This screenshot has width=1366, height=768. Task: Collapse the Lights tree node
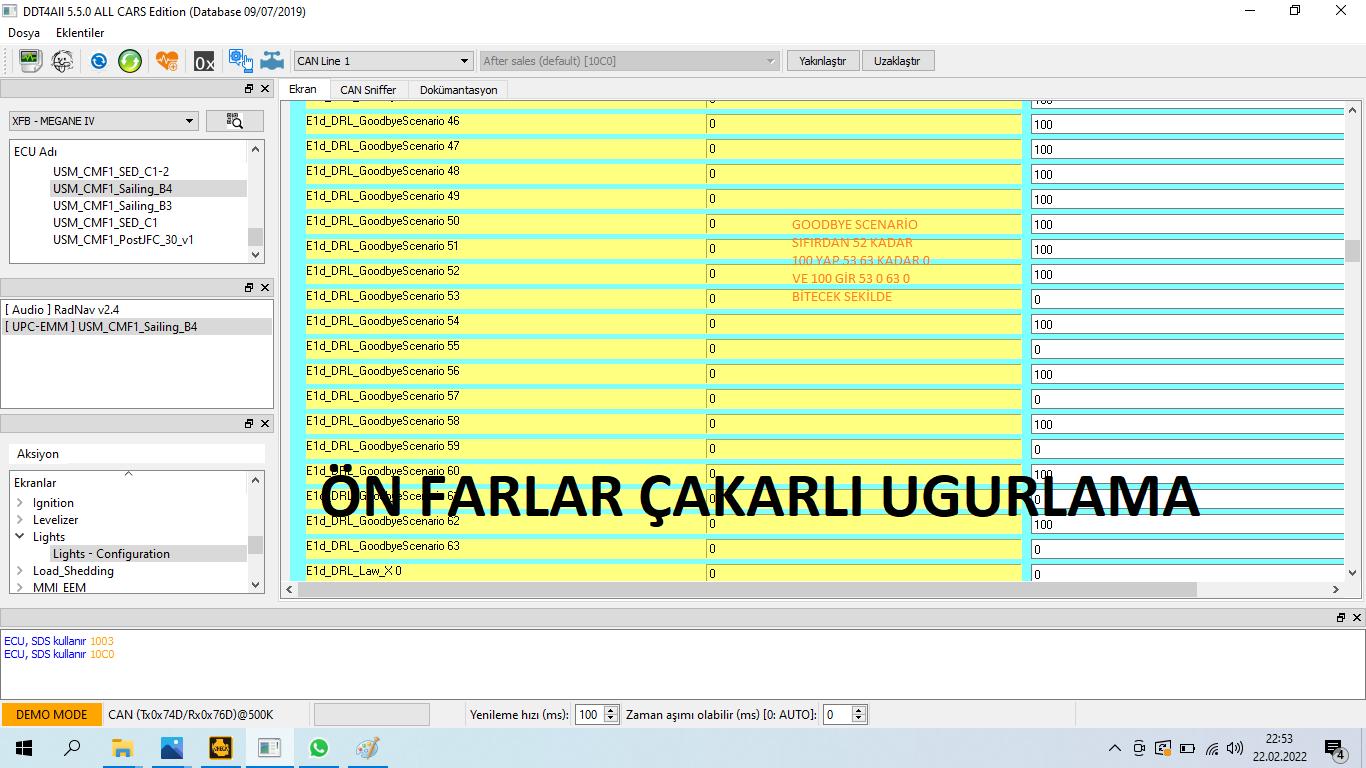point(20,537)
